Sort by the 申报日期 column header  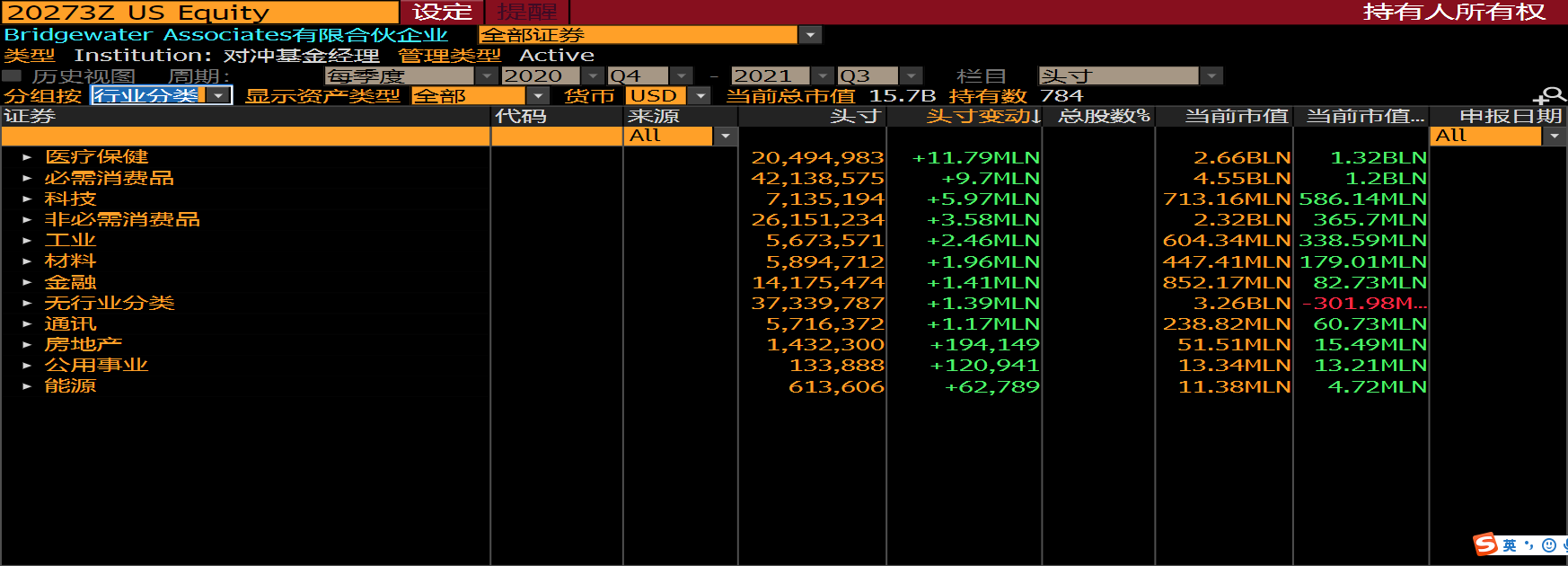(x=1498, y=116)
